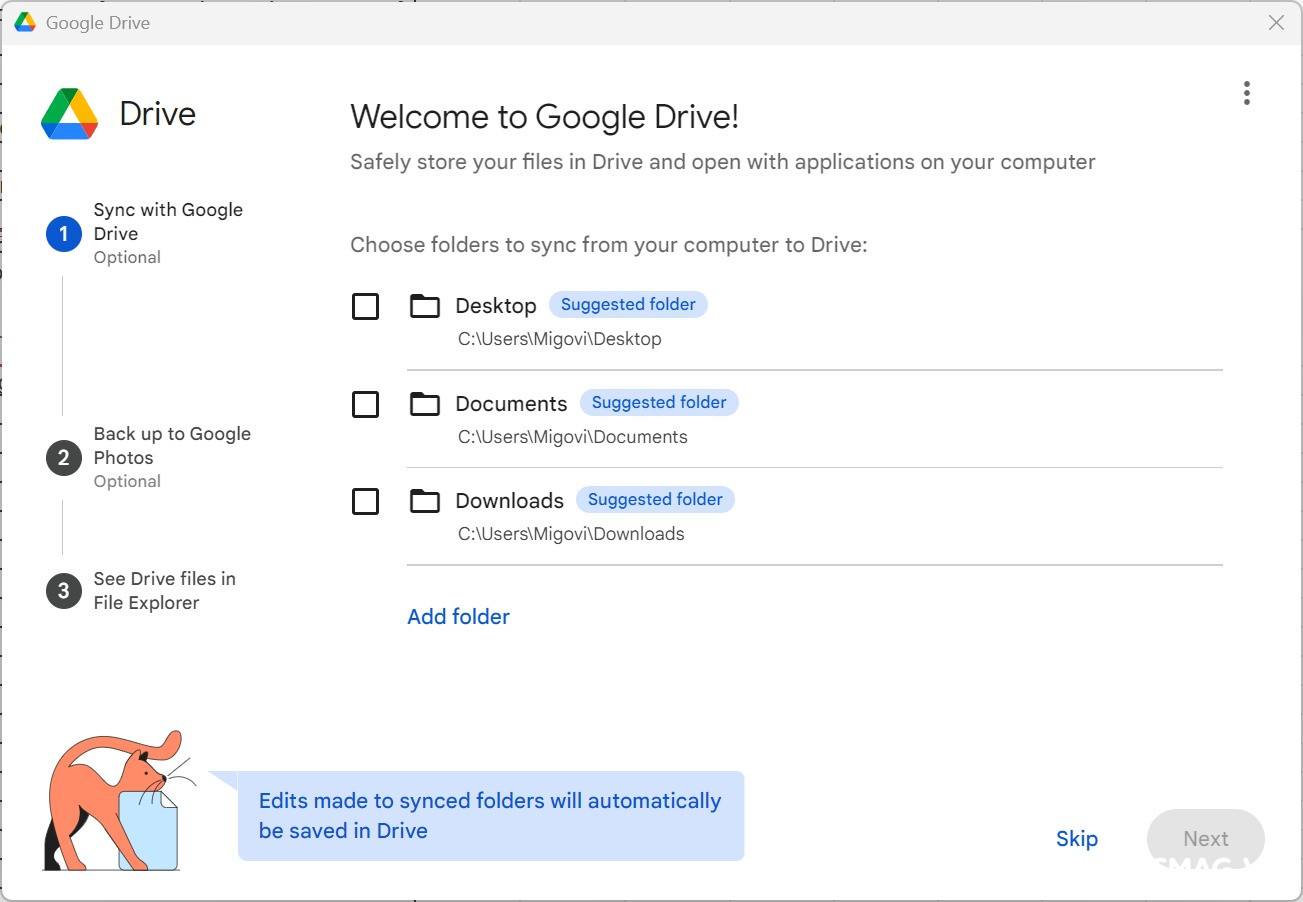The width and height of the screenshot is (1303, 902).
Task: Click the folder icon beside Documents
Action: 424,403
